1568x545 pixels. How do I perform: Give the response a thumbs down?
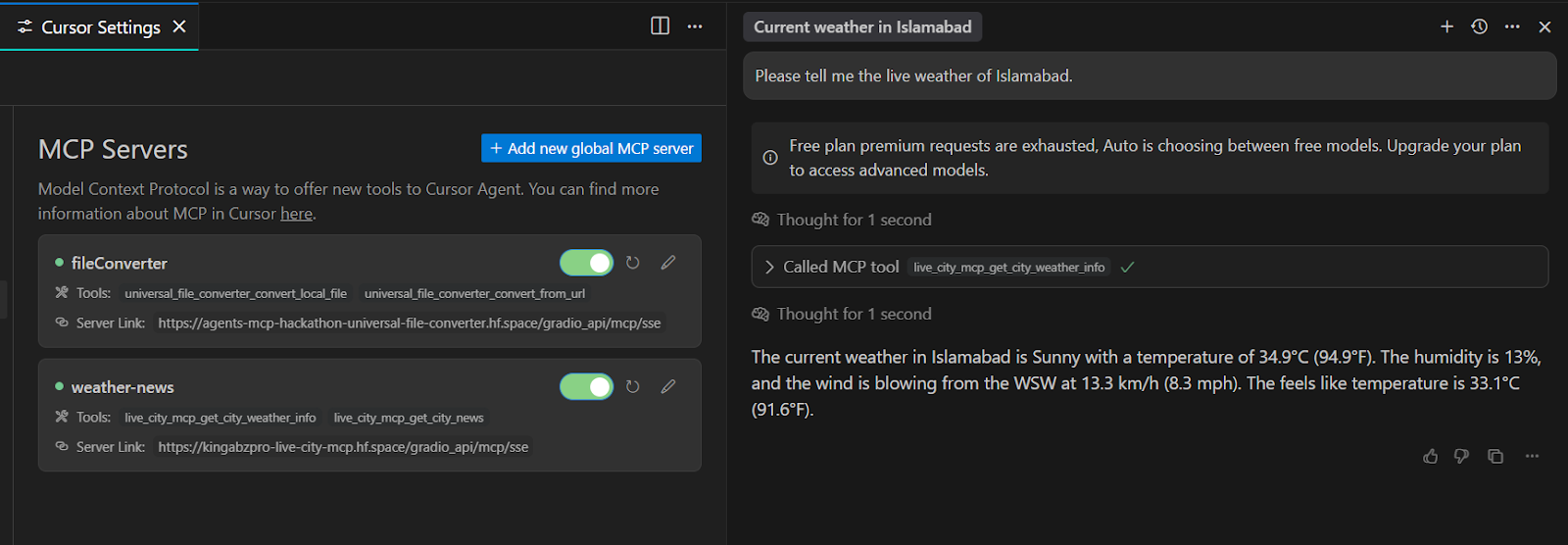[x=1461, y=456]
